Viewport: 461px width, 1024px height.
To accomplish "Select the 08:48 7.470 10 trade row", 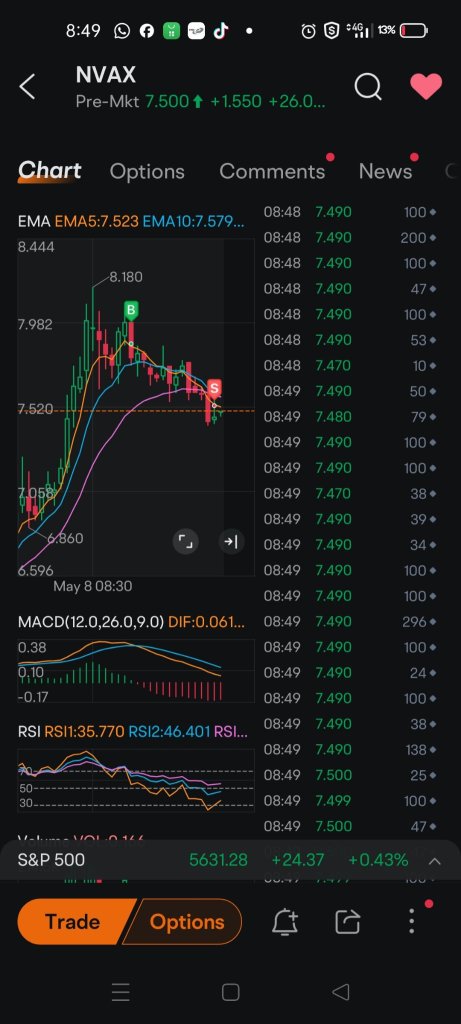I will 350,366.
